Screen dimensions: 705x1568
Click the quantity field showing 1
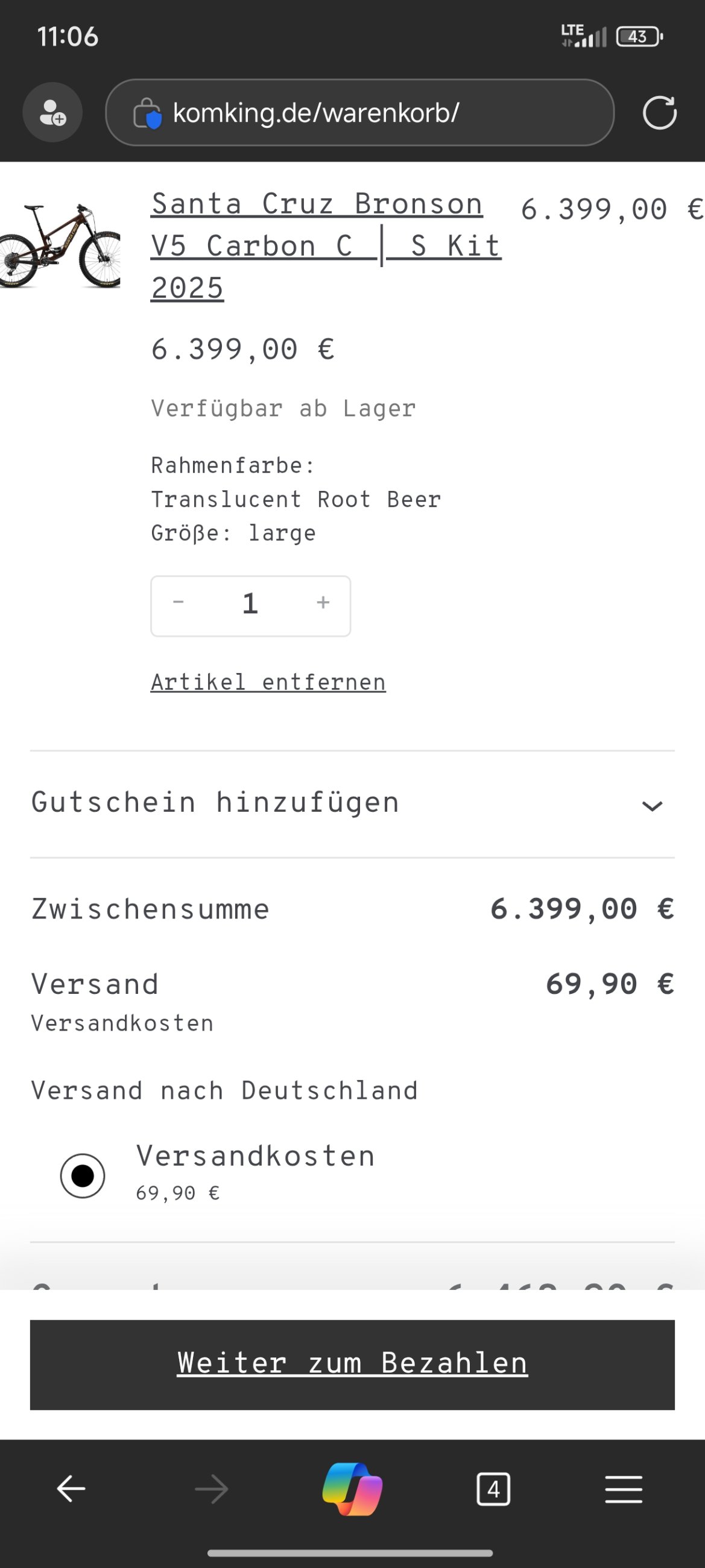point(250,604)
